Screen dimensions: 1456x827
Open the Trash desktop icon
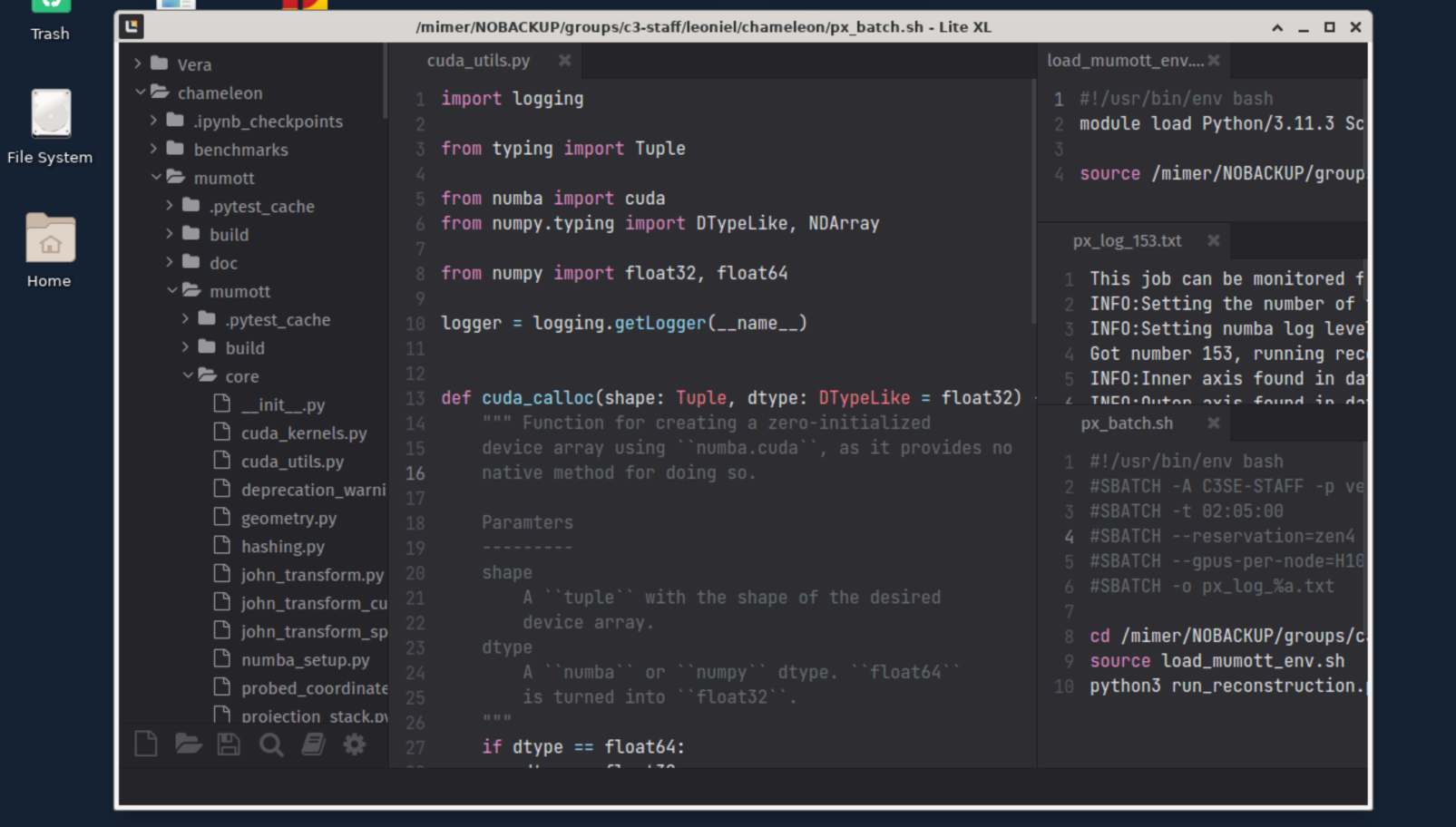click(x=50, y=21)
